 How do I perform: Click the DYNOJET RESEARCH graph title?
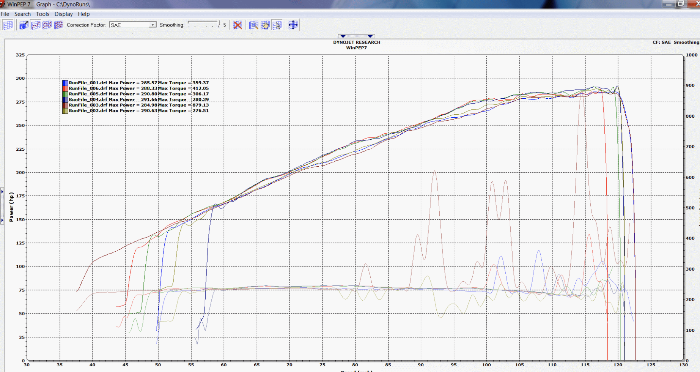(x=356, y=42)
